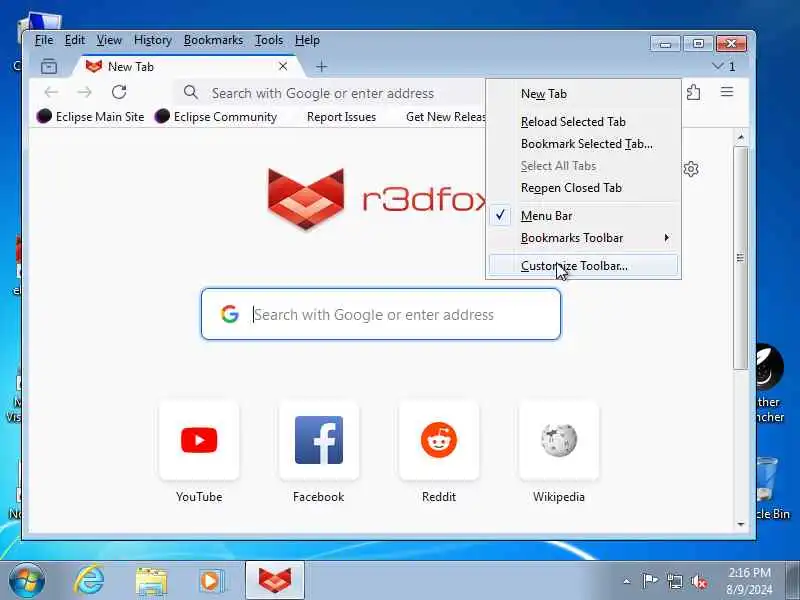This screenshot has height=600, width=800.
Task: Open Windows Start button
Action: click(27, 581)
